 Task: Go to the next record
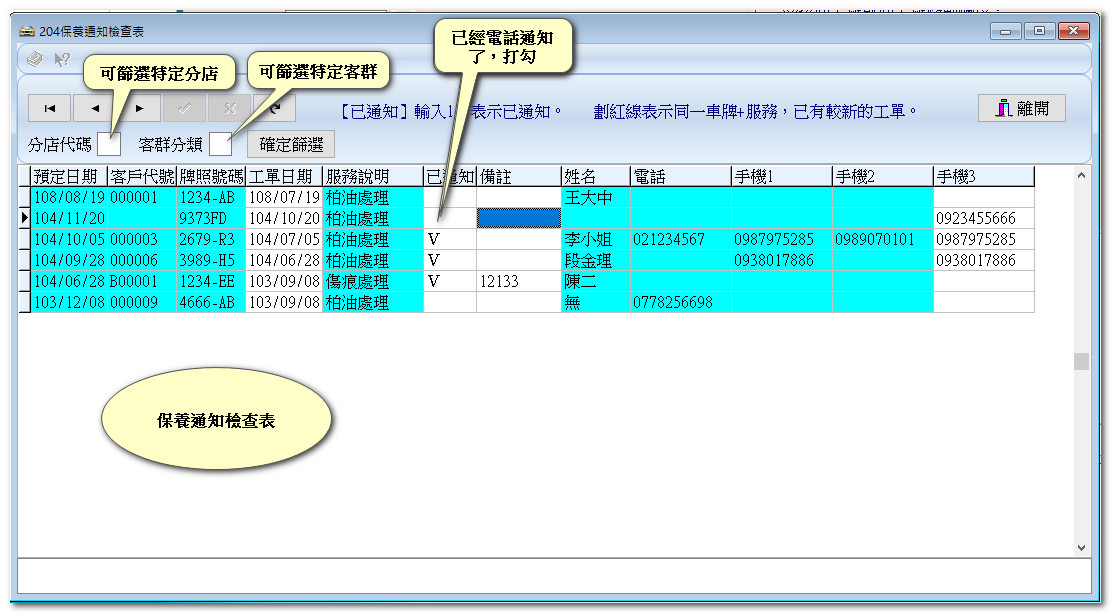pos(140,108)
